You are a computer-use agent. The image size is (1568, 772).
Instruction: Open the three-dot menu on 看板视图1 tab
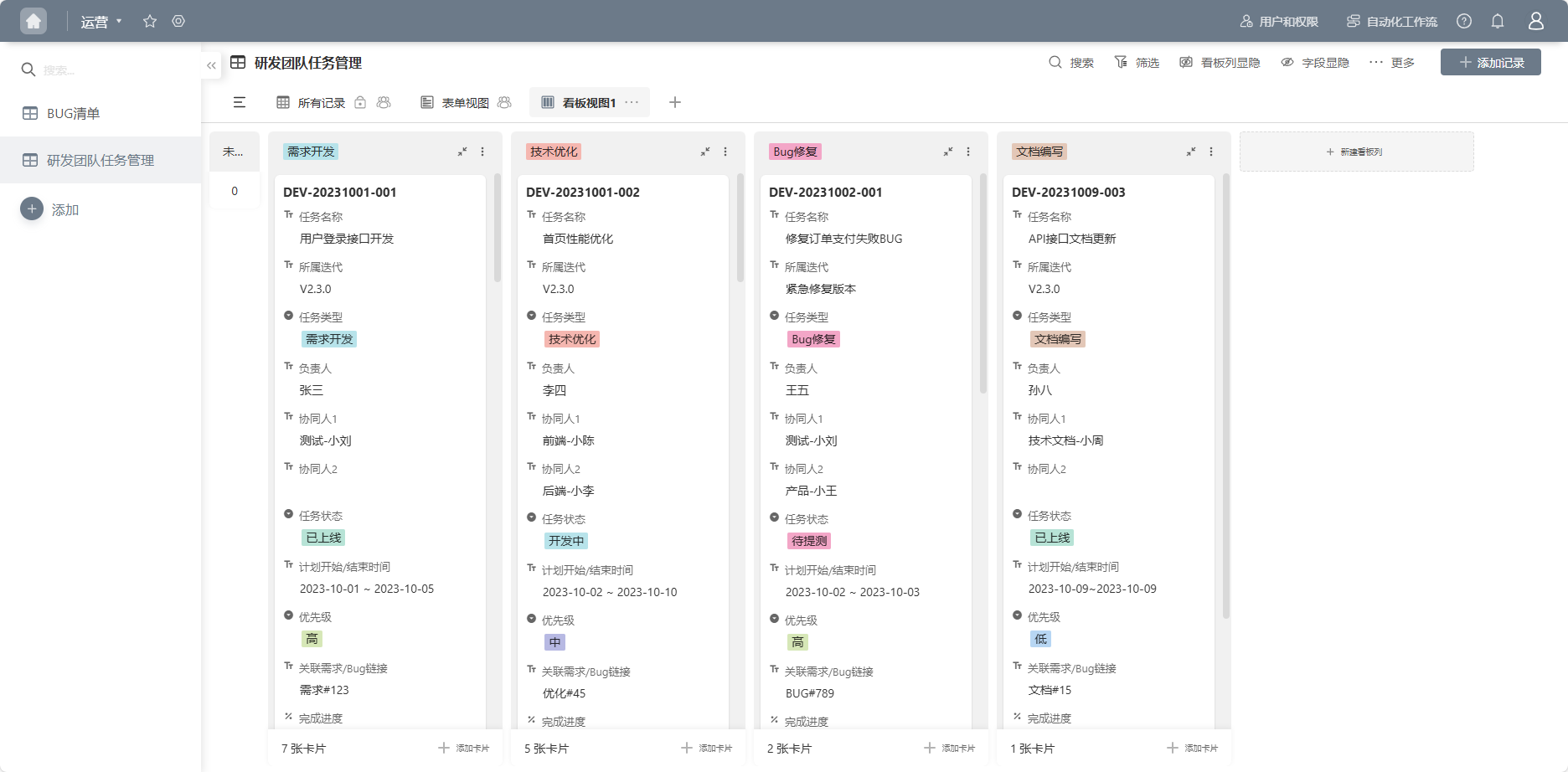click(632, 102)
